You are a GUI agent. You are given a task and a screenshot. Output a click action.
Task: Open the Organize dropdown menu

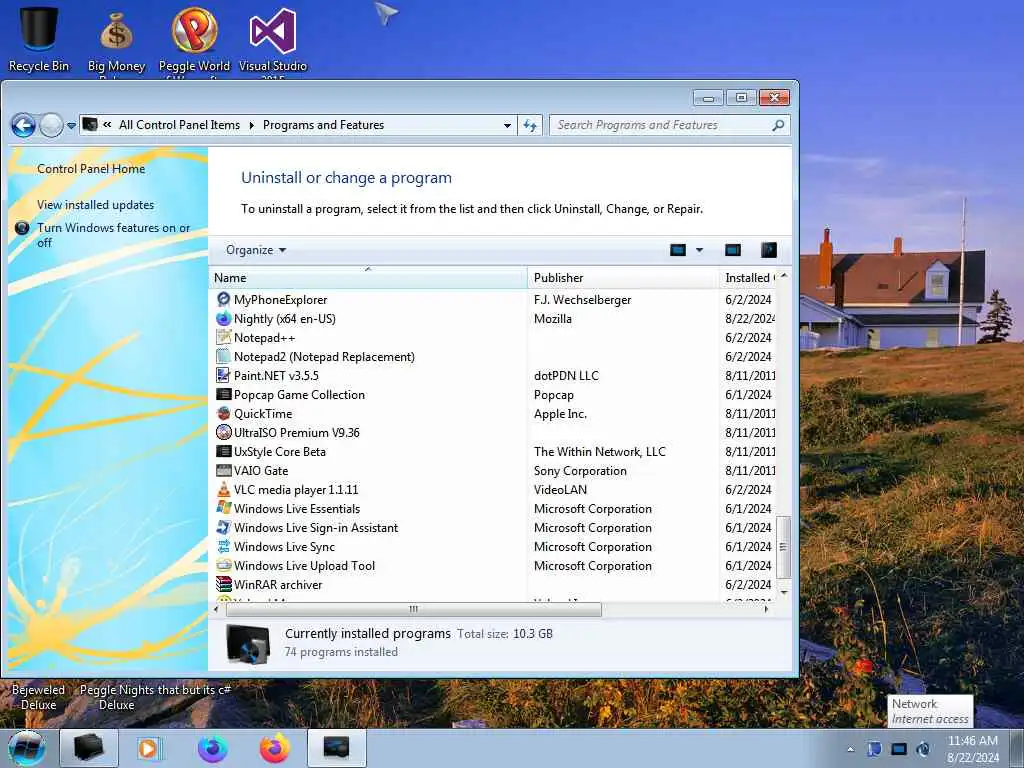tap(255, 249)
